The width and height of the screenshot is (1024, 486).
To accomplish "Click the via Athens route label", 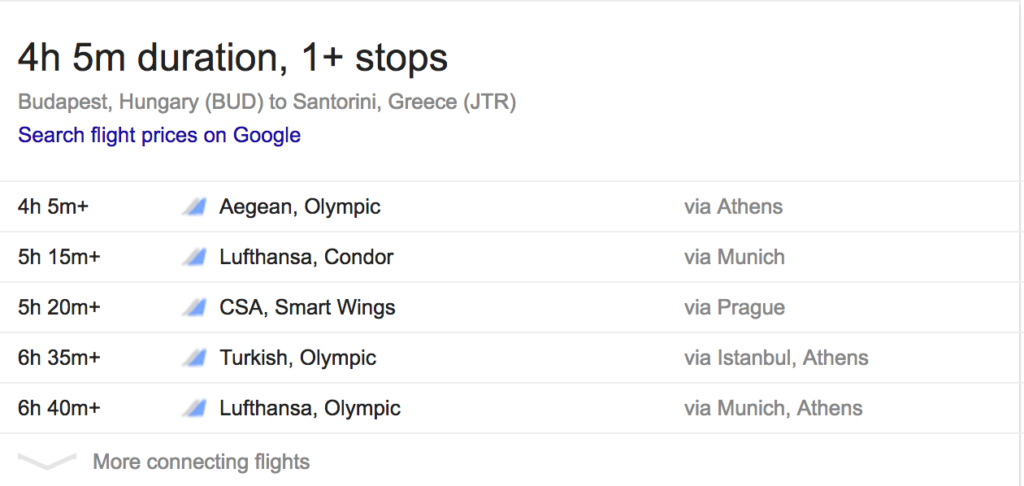I will coord(733,207).
